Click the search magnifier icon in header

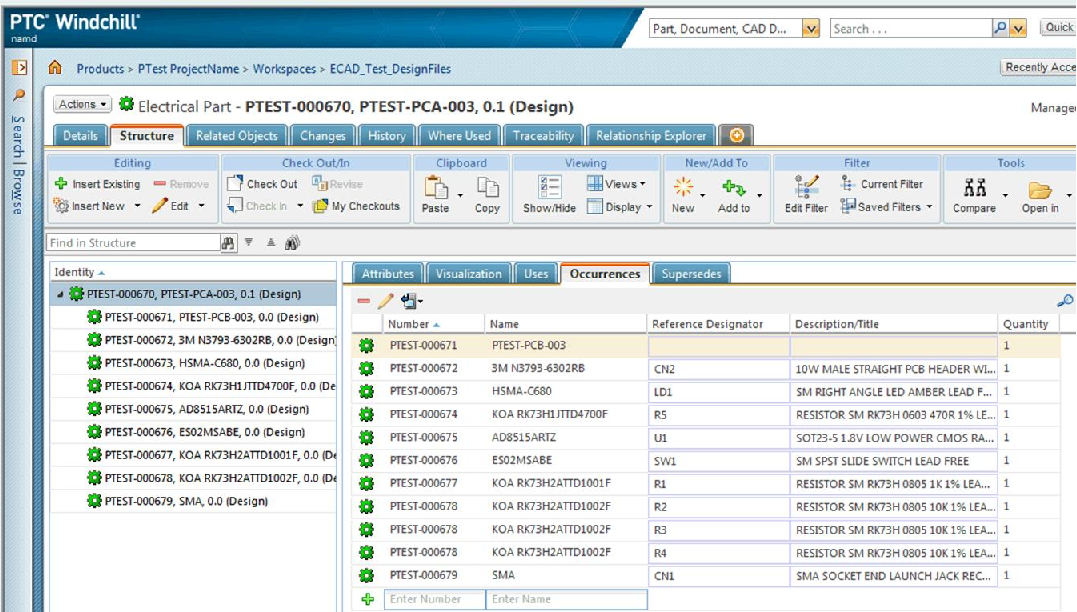1001,28
